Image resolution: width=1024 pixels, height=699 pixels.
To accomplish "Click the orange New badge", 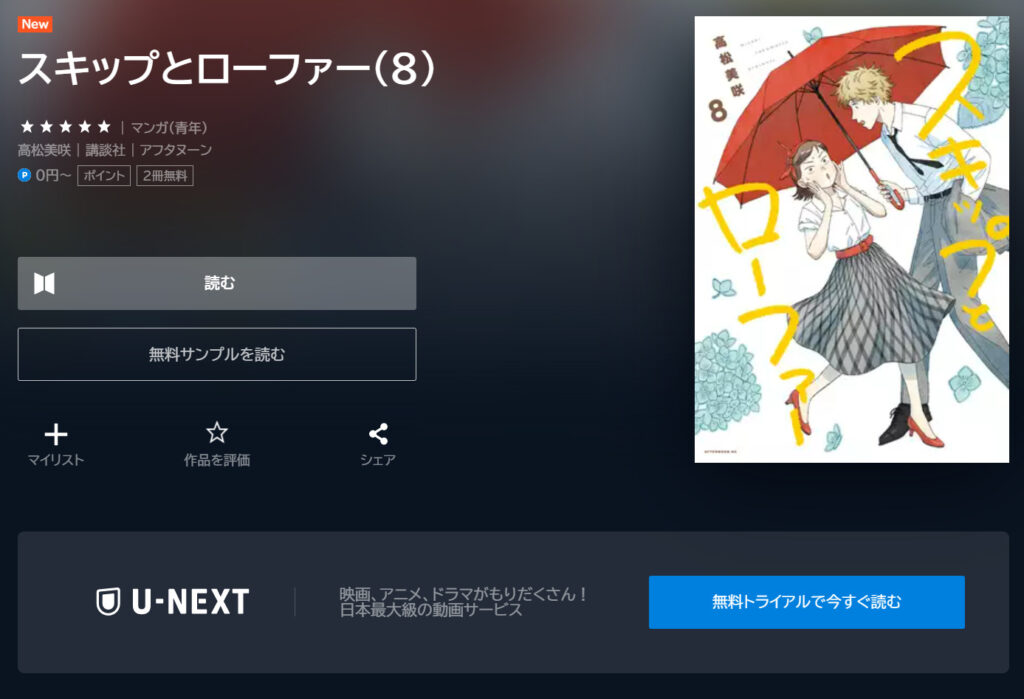I will (x=35, y=24).
